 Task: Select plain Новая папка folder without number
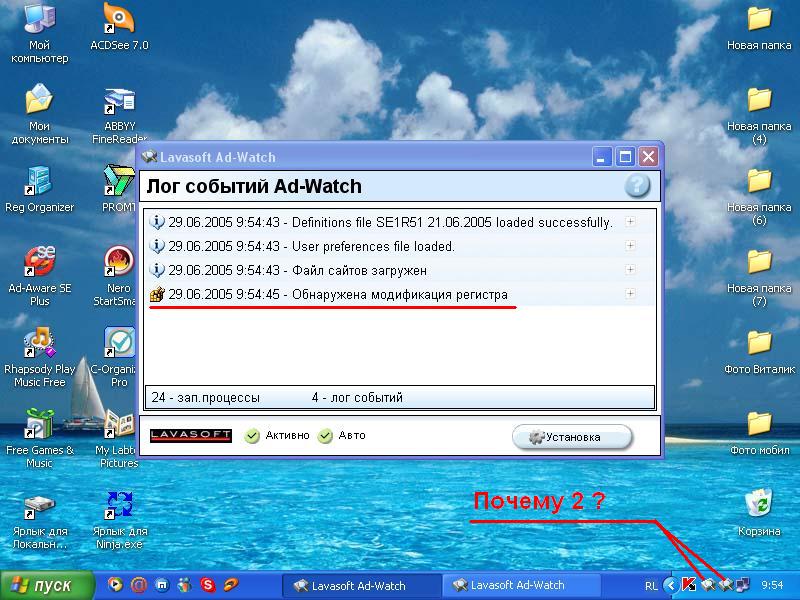coord(759,28)
